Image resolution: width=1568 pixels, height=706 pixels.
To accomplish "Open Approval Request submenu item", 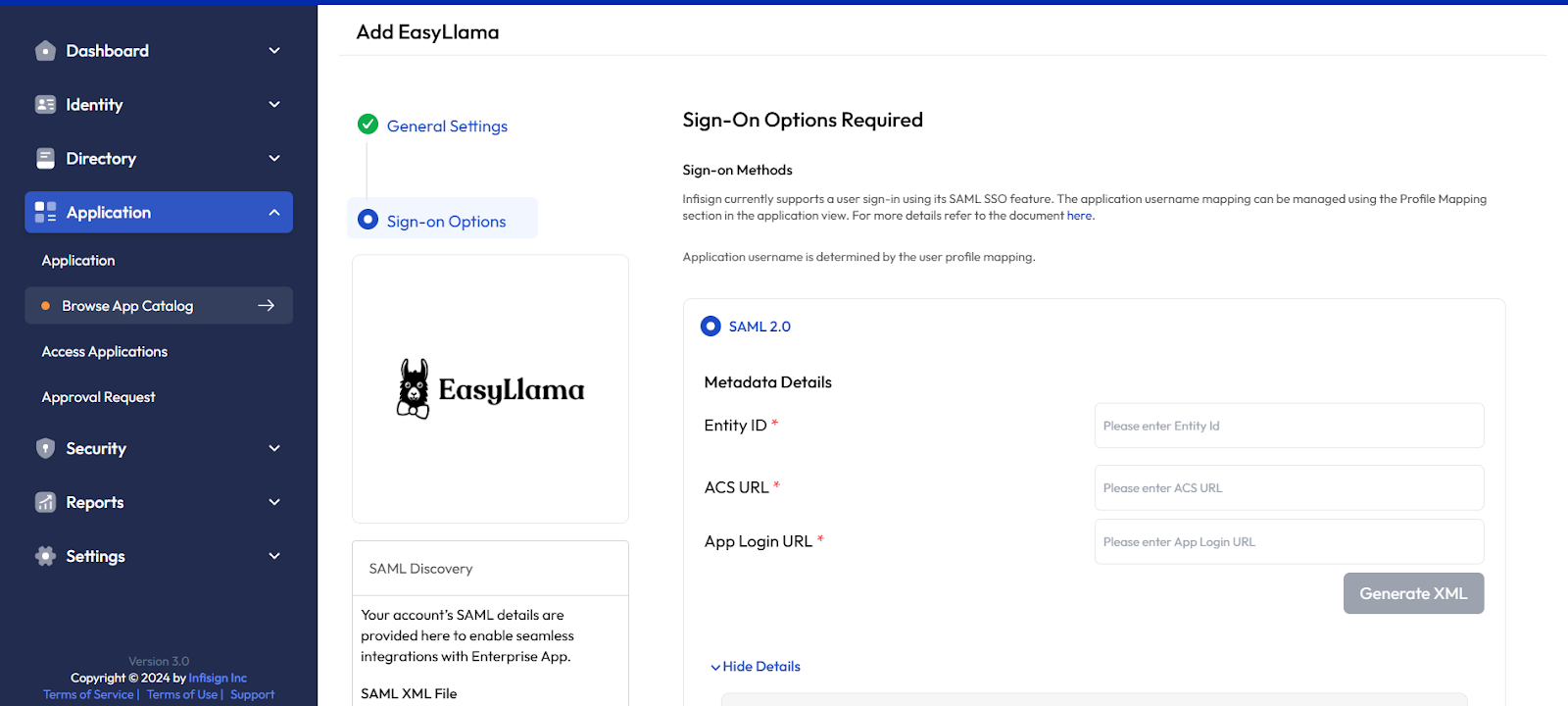I will 98,397.
